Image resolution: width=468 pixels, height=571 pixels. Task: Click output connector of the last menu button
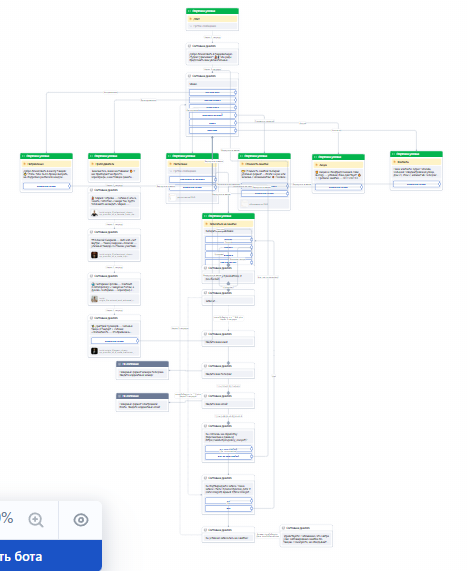tap(235, 130)
